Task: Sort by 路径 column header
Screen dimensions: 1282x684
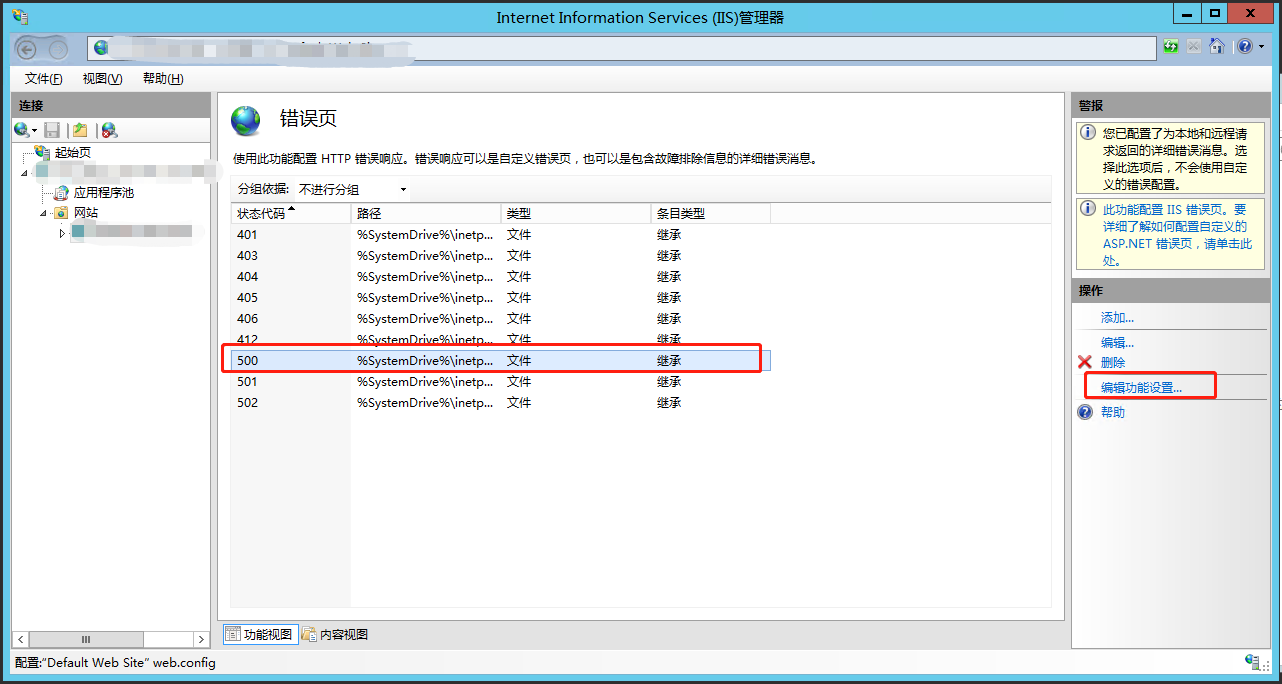Action: point(426,213)
